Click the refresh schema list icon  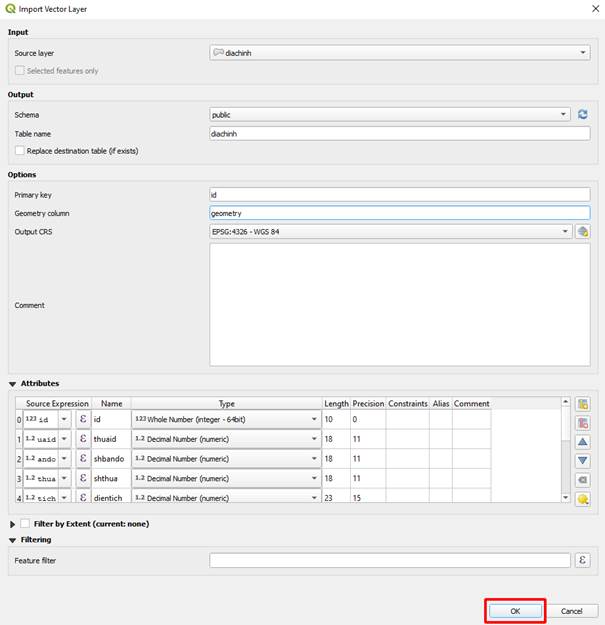[x=583, y=115]
